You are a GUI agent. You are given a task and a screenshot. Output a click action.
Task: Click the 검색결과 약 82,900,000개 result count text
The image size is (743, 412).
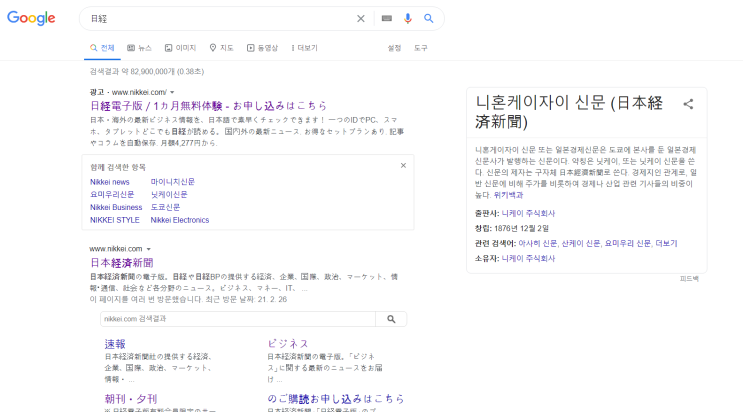pyautogui.click(x=147, y=72)
